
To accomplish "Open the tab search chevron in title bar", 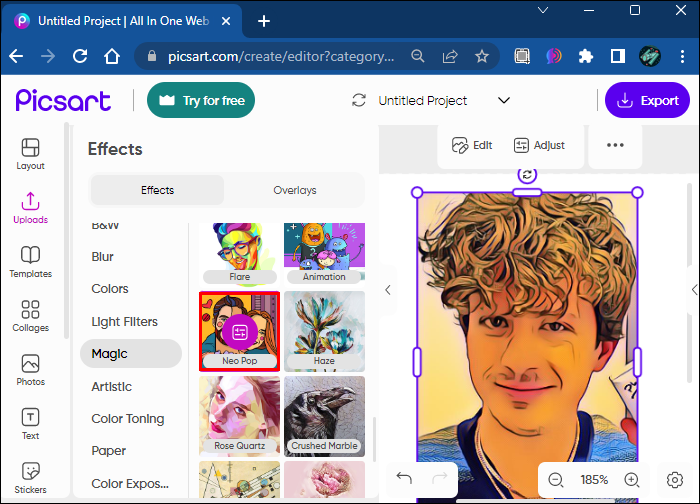I will tap(543, 10).
